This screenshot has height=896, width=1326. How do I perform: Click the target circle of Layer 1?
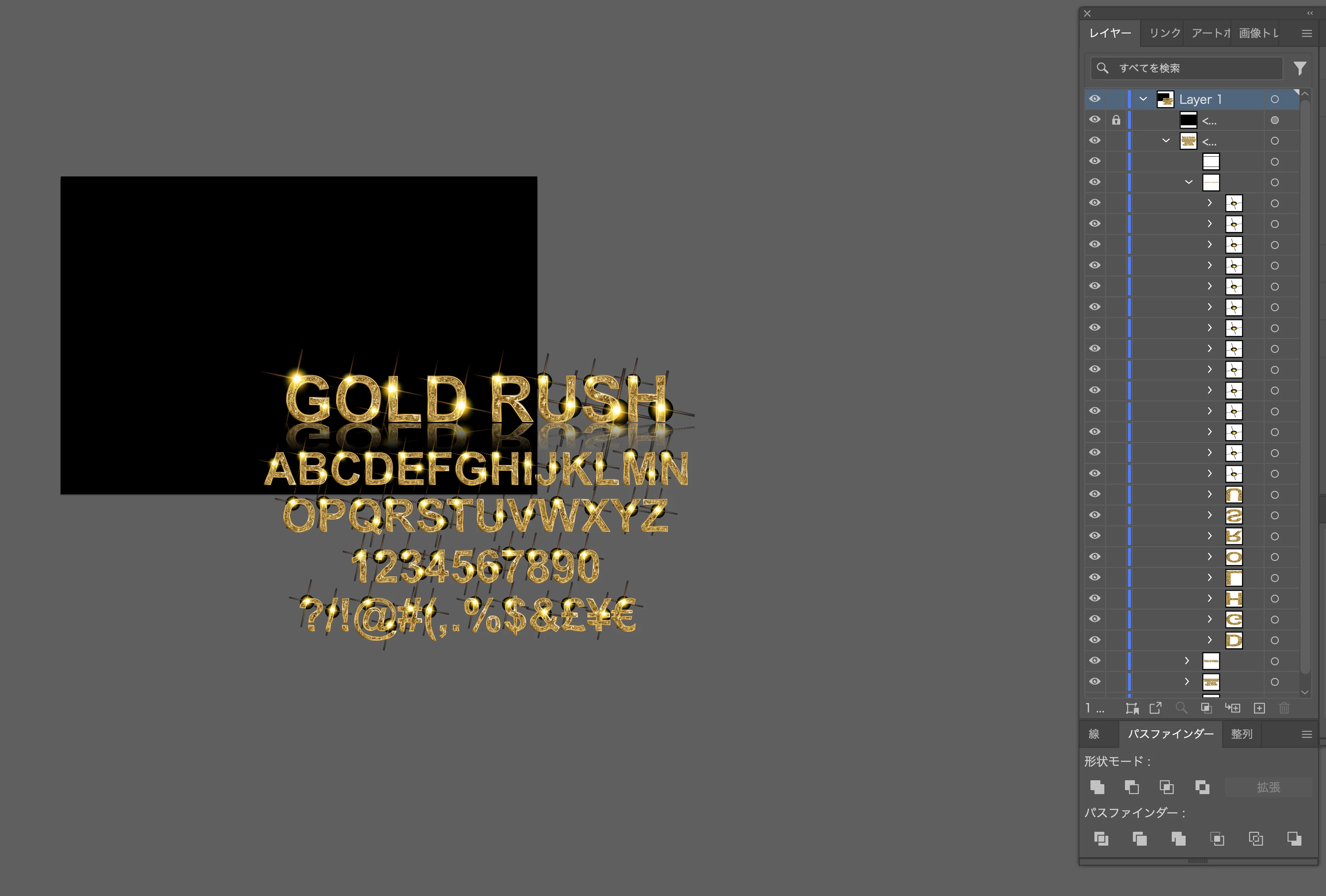(x=1274, y=99)
